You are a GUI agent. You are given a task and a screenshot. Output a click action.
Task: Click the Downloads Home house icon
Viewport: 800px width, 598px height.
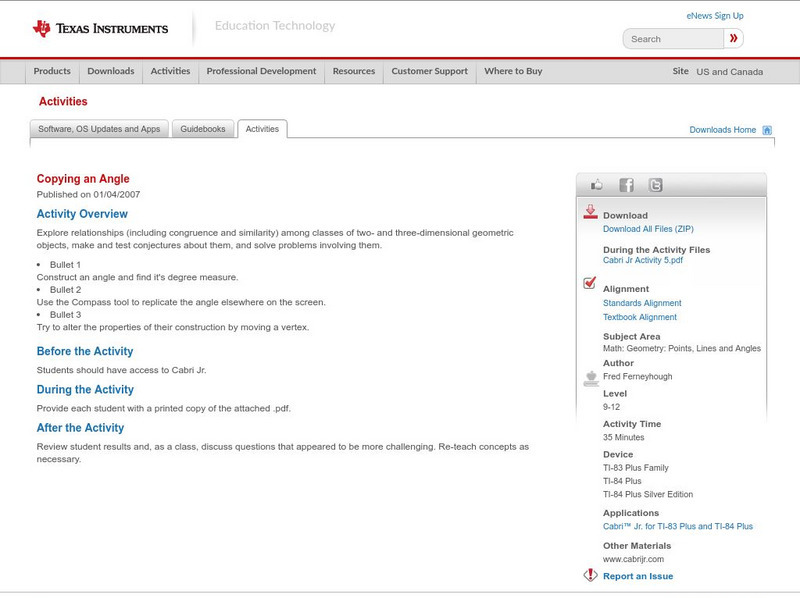[x=767, y=130]
